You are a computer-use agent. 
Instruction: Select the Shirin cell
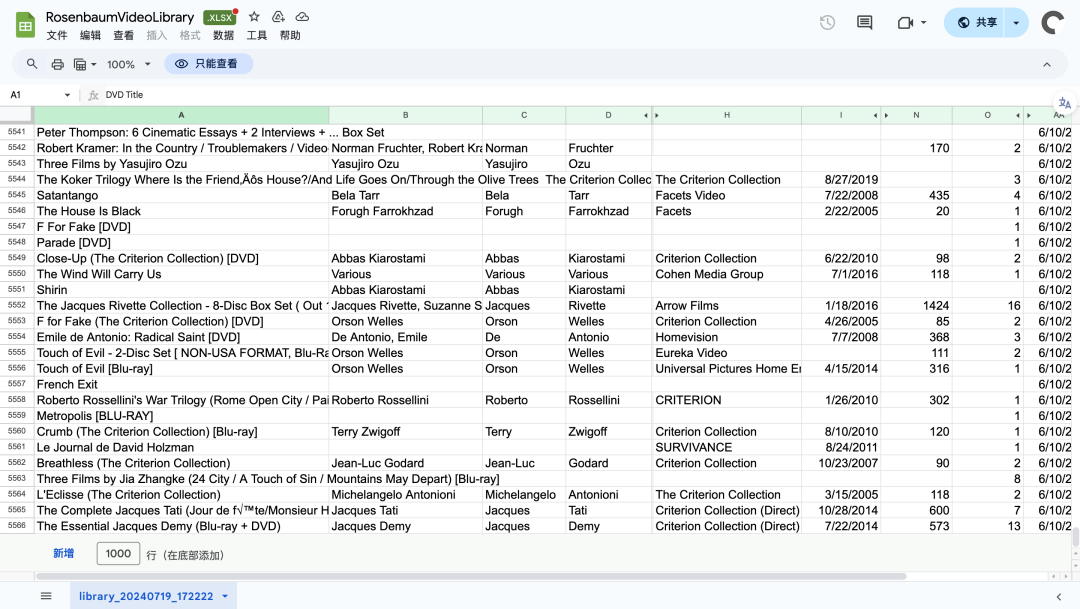coord(181,290)
